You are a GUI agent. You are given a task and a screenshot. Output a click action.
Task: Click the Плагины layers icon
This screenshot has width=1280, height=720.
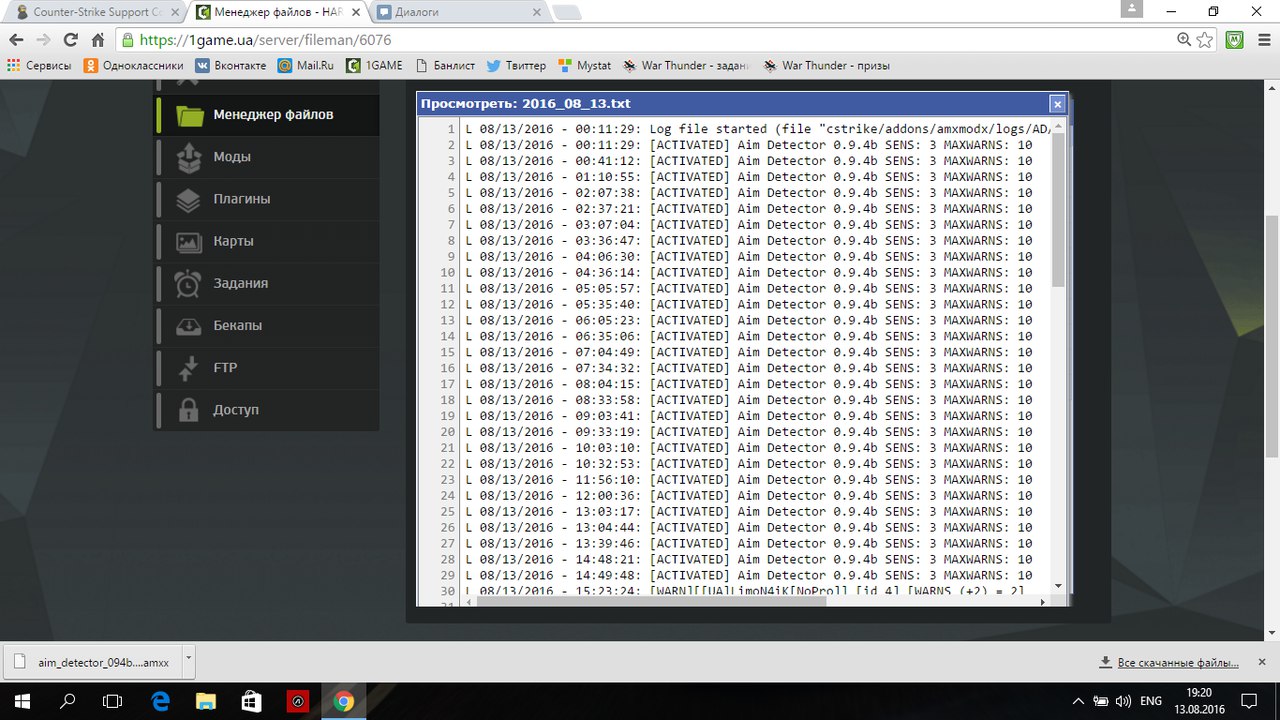pos(189,199)
